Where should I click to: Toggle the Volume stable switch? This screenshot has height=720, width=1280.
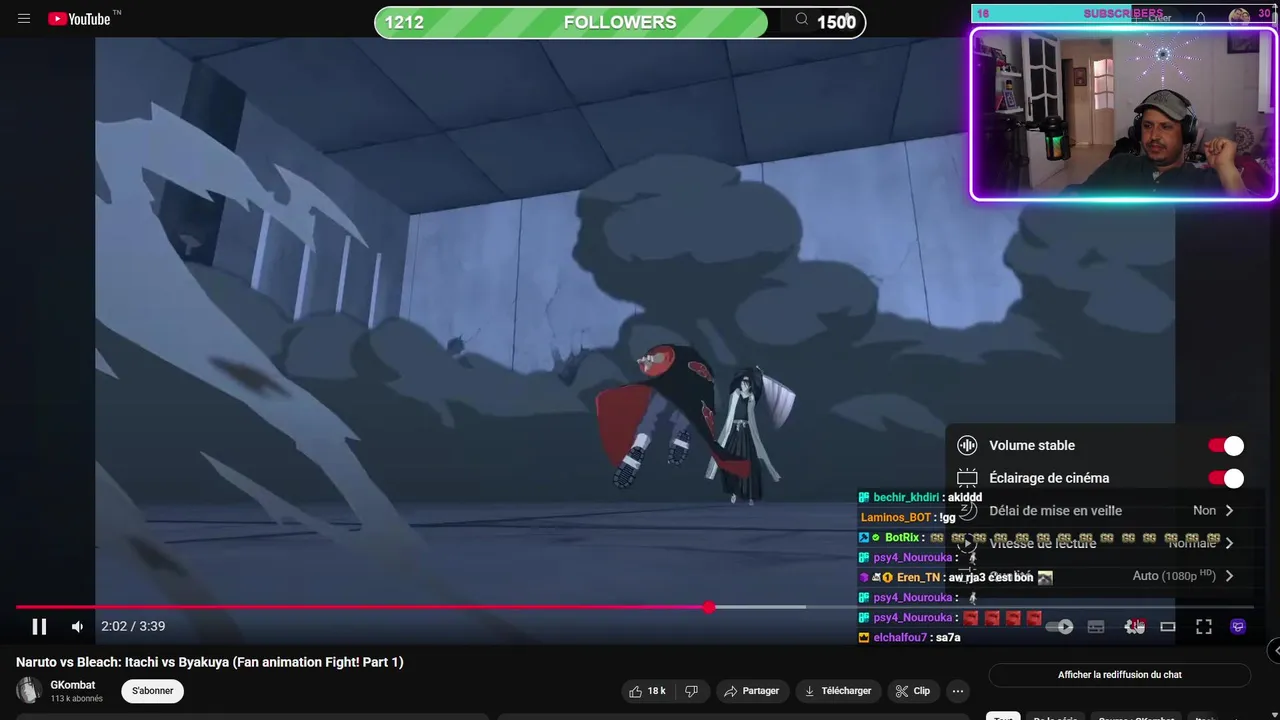click(1226, 446)
